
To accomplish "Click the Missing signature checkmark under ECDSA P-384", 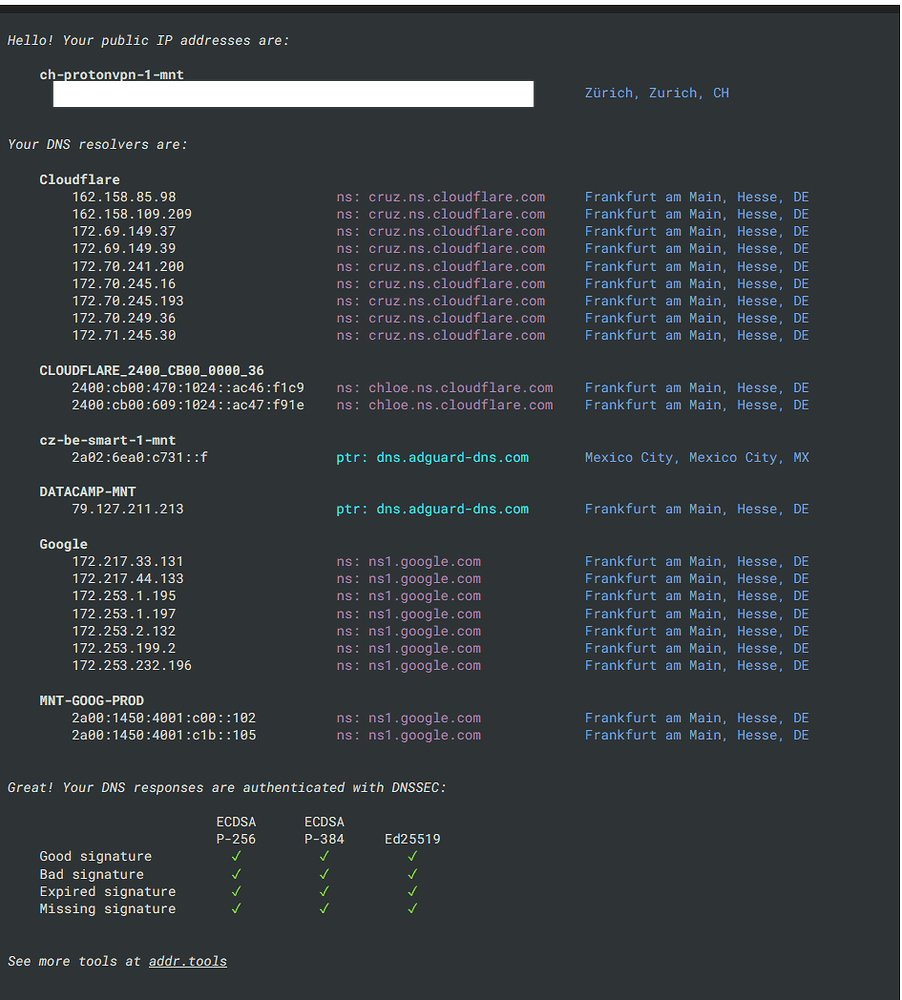I will 324,908.
